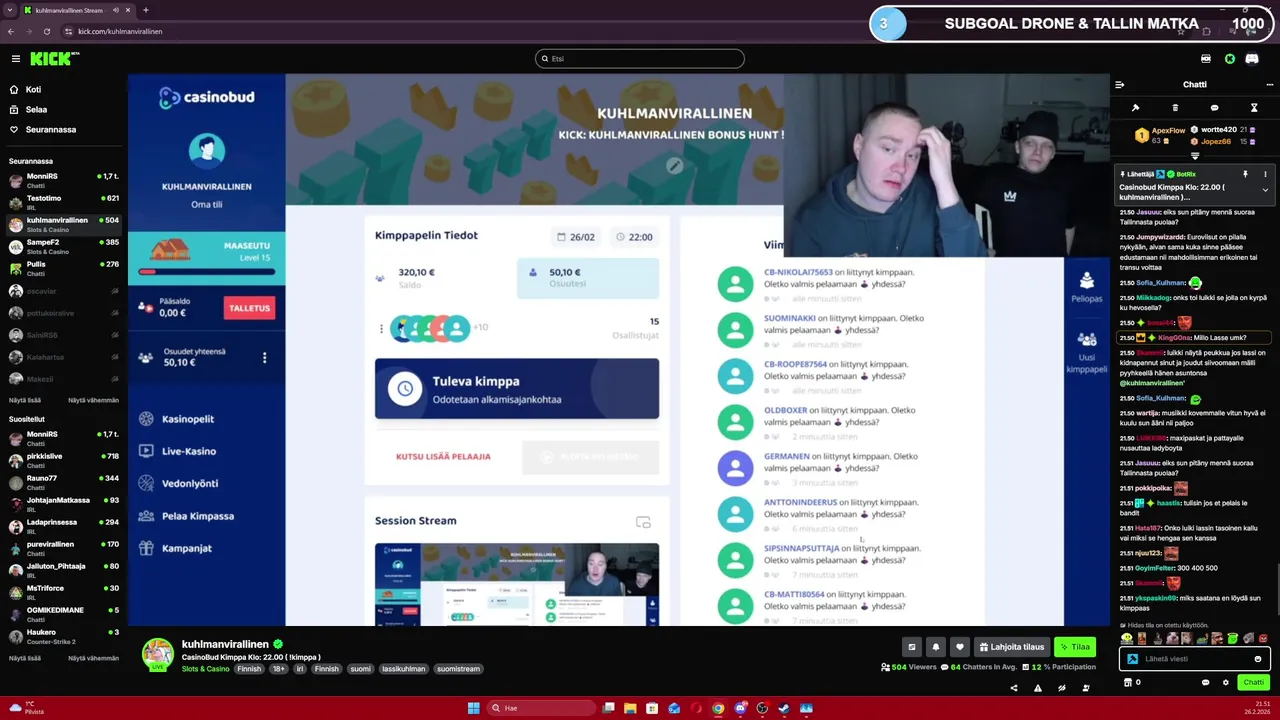The height and width of the screenshot is (720, 1280).
Task: Click the user moderation icon below stream
Action: click(x=1085, y=688)
